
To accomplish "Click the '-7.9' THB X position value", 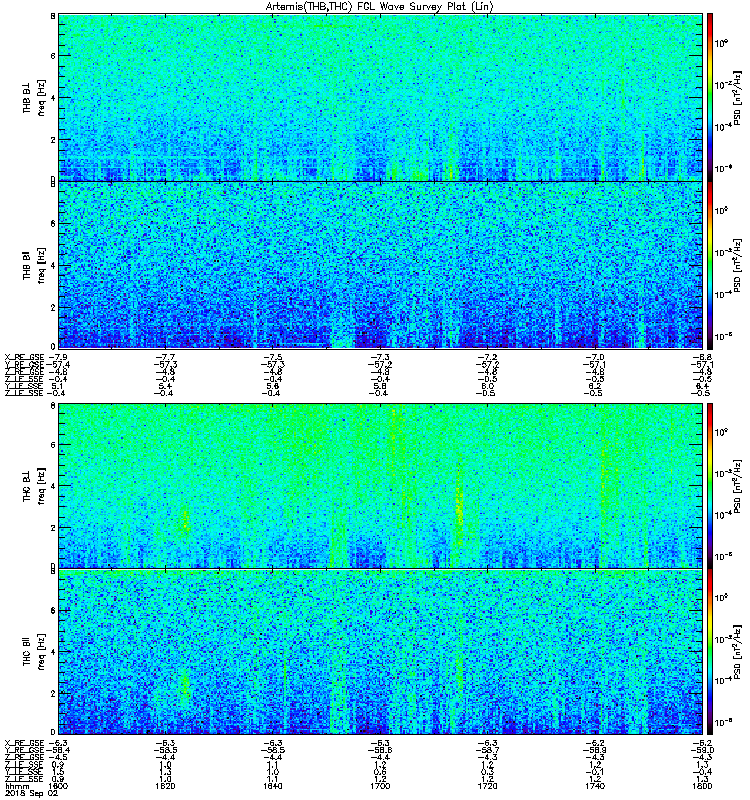I will 58,357.
